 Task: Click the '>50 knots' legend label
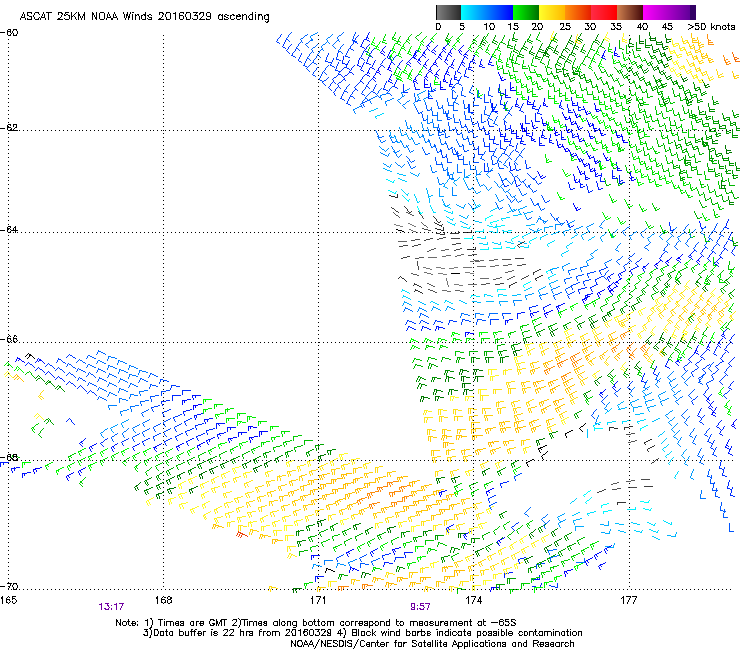(x=711, y=27)
